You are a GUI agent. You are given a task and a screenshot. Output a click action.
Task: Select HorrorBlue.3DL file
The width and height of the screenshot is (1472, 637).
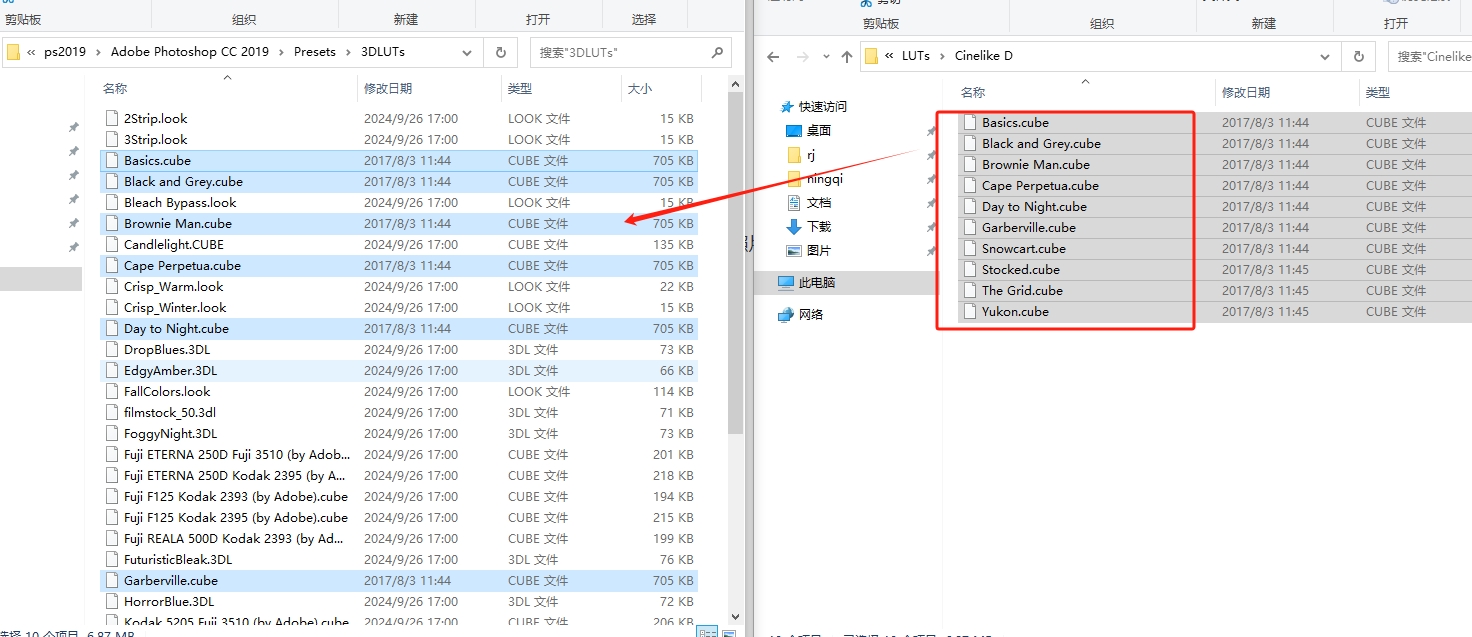[399, 601]
